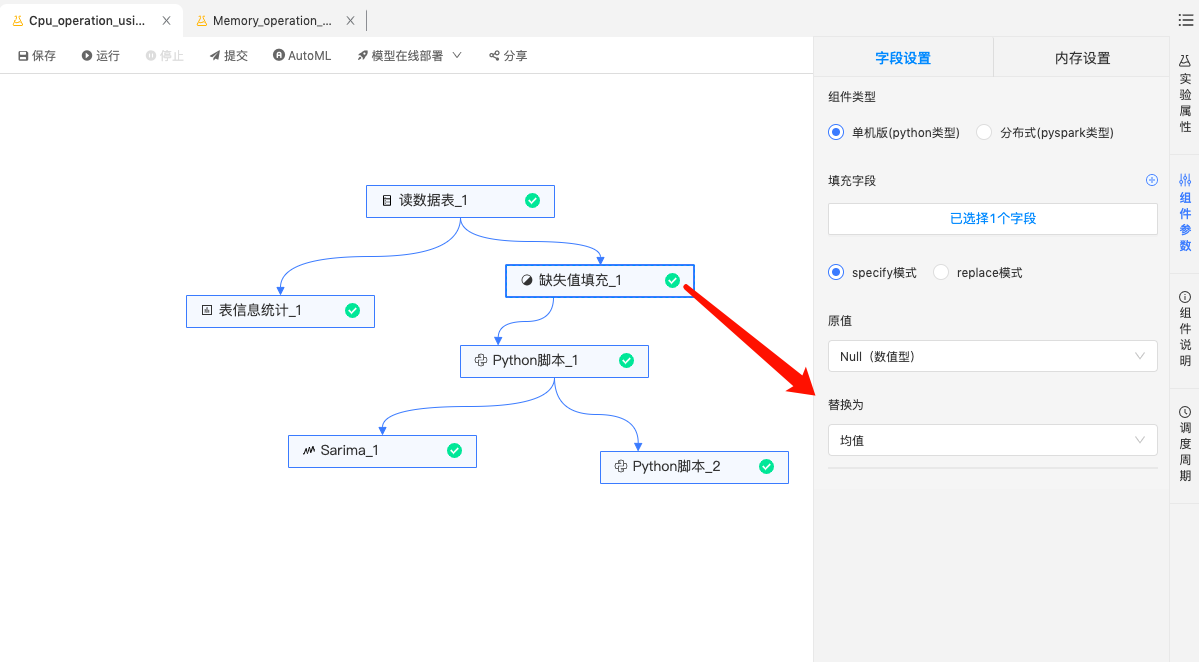Image resolution: width=1199 pixels, height=662 pixels.
Task: Click the 提交 submit icon
Action: point(215,56)
